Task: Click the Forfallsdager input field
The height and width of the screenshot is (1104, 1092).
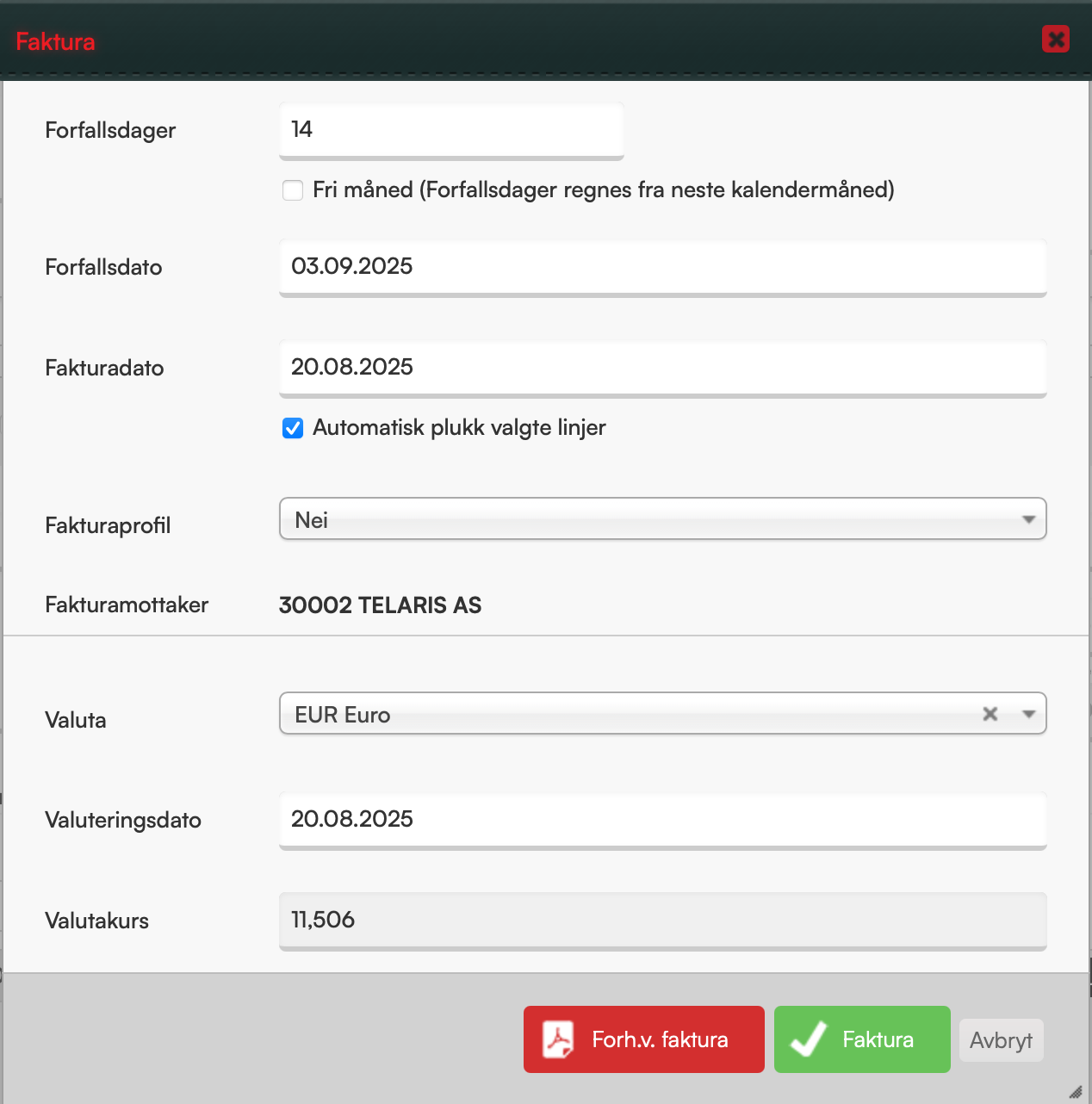Action: (x=451, y=131)
